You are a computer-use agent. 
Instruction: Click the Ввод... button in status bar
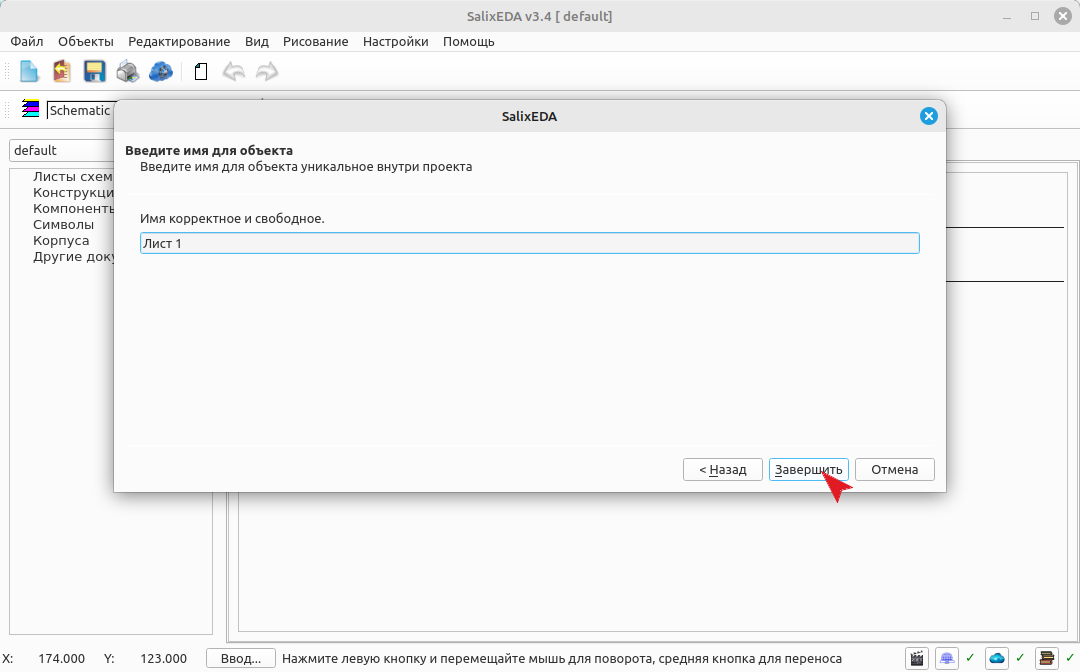tap(240, 658)
